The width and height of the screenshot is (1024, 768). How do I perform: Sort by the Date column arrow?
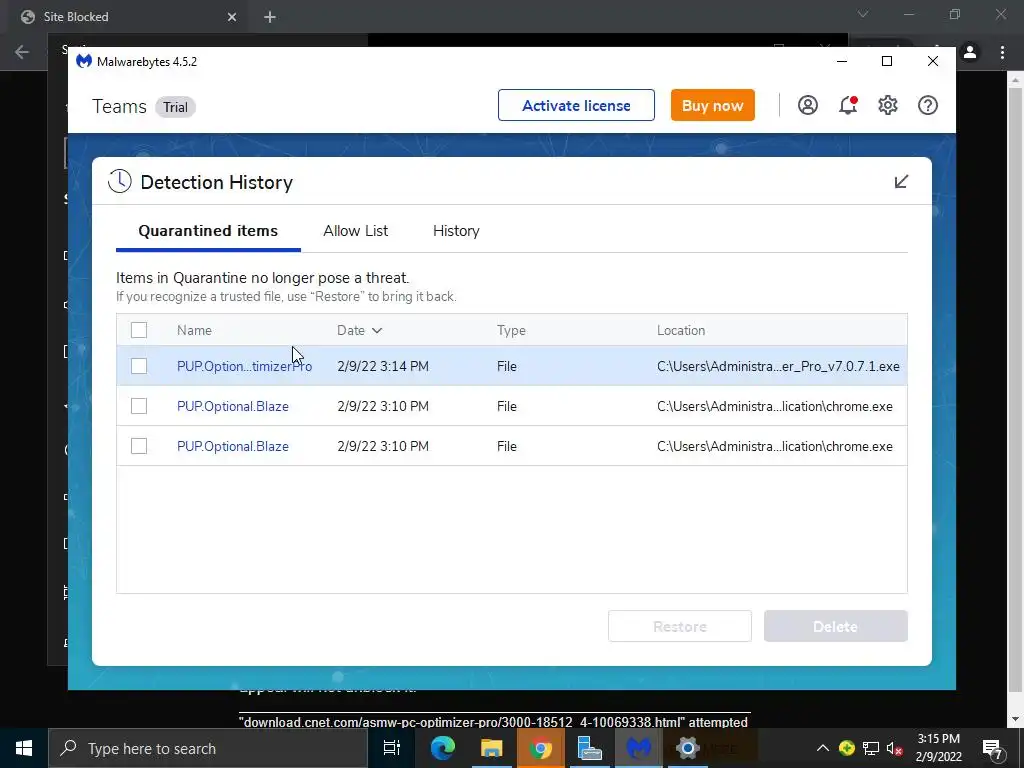click(377, 330)
